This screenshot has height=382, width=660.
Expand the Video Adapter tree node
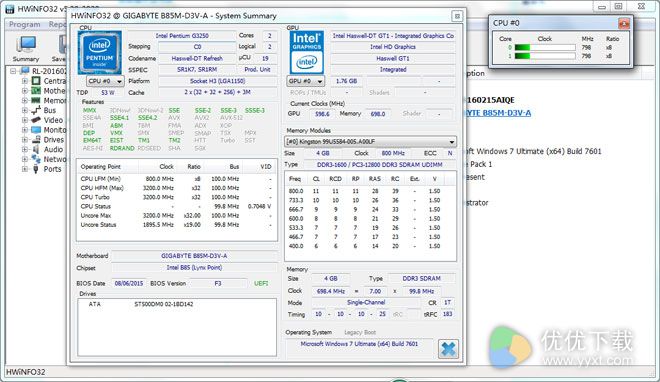pyautogui.click(x=25, y=120)
